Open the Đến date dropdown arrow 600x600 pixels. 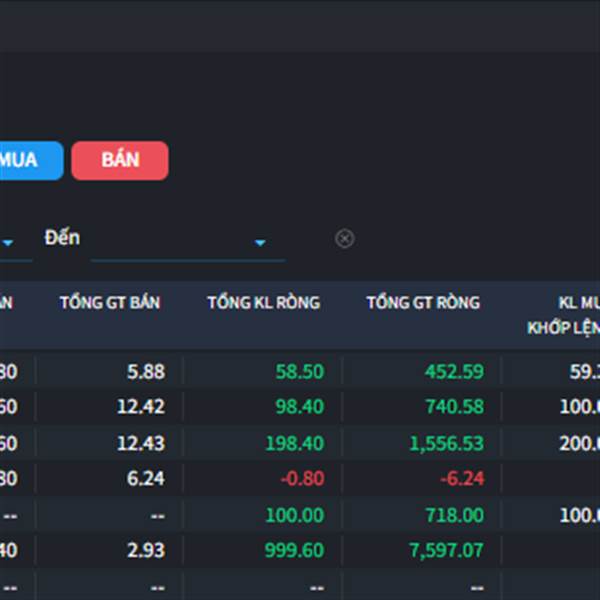[260, 243]
